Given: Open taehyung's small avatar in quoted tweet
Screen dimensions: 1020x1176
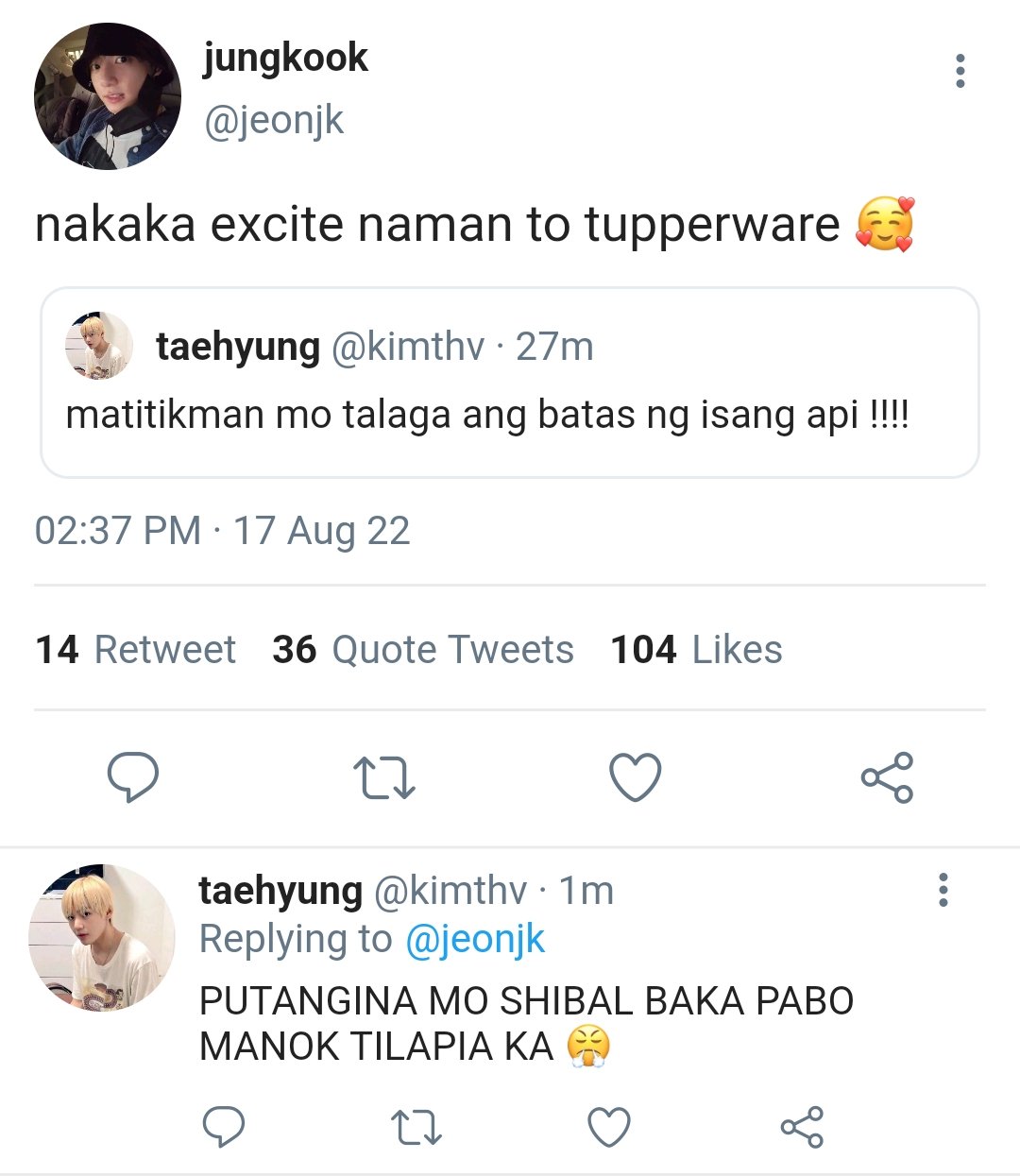Looking at the screenshot, I should pyautogui.click(x=99, y=346).
